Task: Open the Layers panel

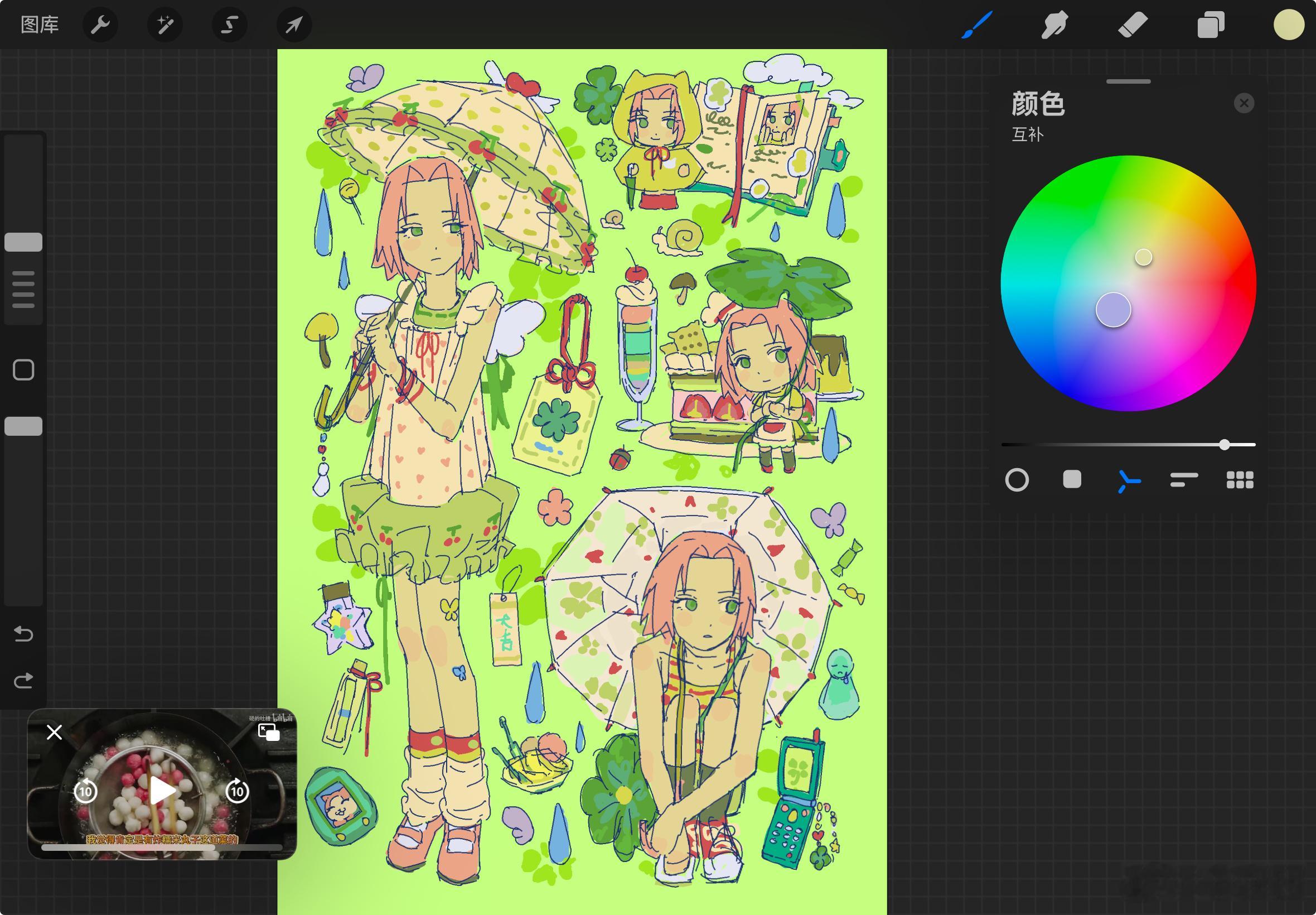Action: pyautogui.click(x=1211, y=25)
